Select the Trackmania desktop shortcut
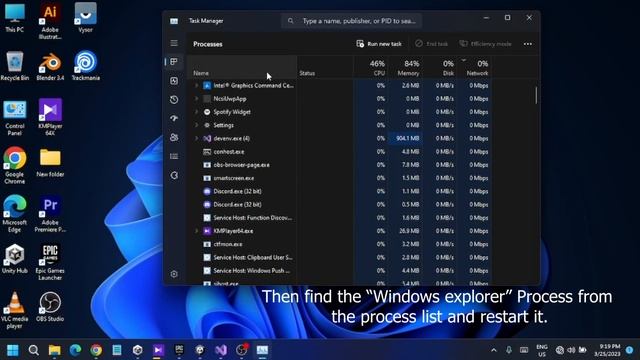 [x=85, y=66]
